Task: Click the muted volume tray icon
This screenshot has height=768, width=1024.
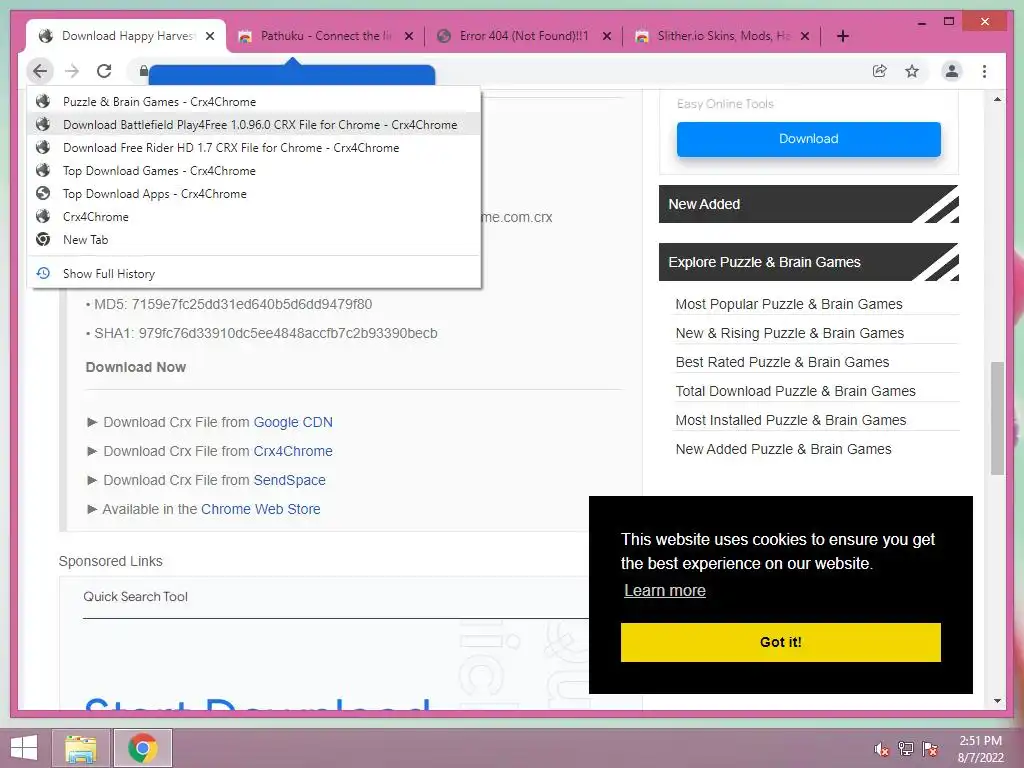Action: point(881,749)
